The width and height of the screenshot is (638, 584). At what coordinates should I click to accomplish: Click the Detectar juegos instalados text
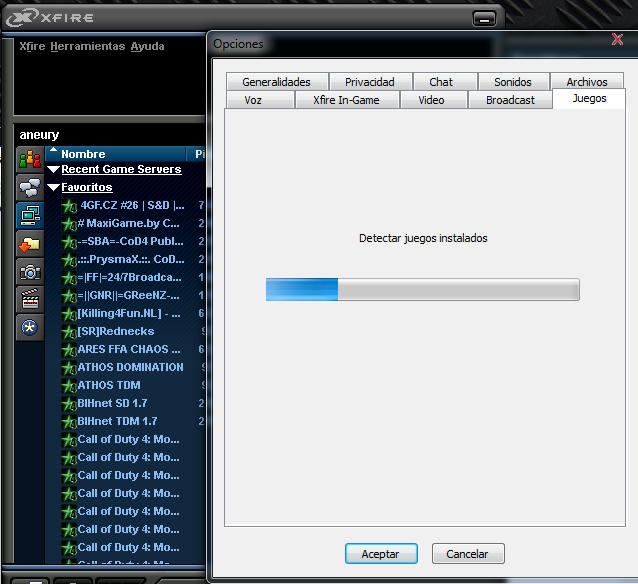423,238
